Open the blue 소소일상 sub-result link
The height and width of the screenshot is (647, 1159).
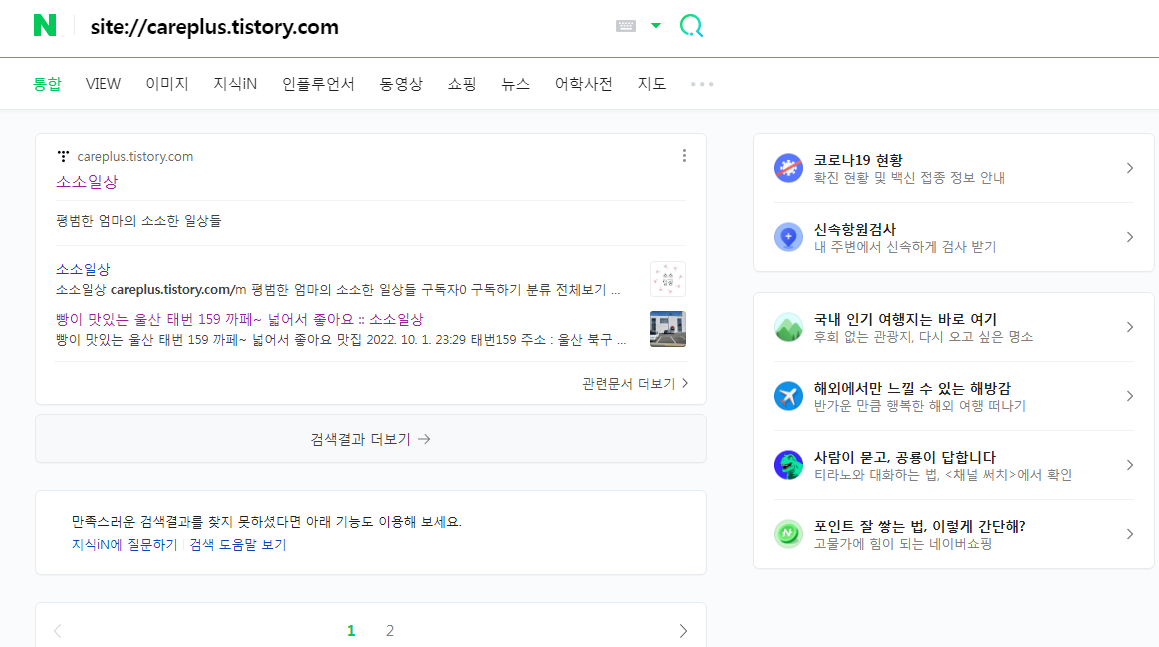click(x=83, y=269)
